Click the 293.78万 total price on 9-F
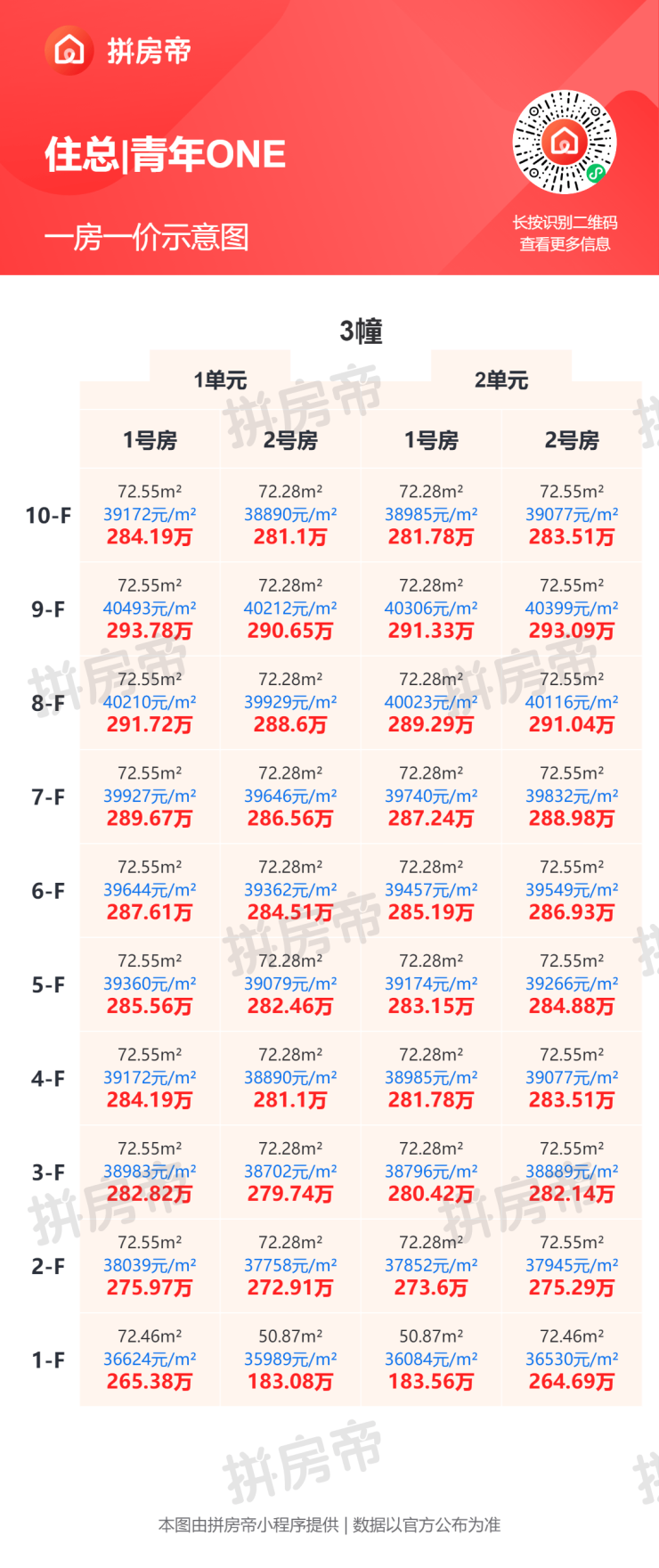Image resolution: width=659 pixels, height=1568 pixels. (150, 631)
